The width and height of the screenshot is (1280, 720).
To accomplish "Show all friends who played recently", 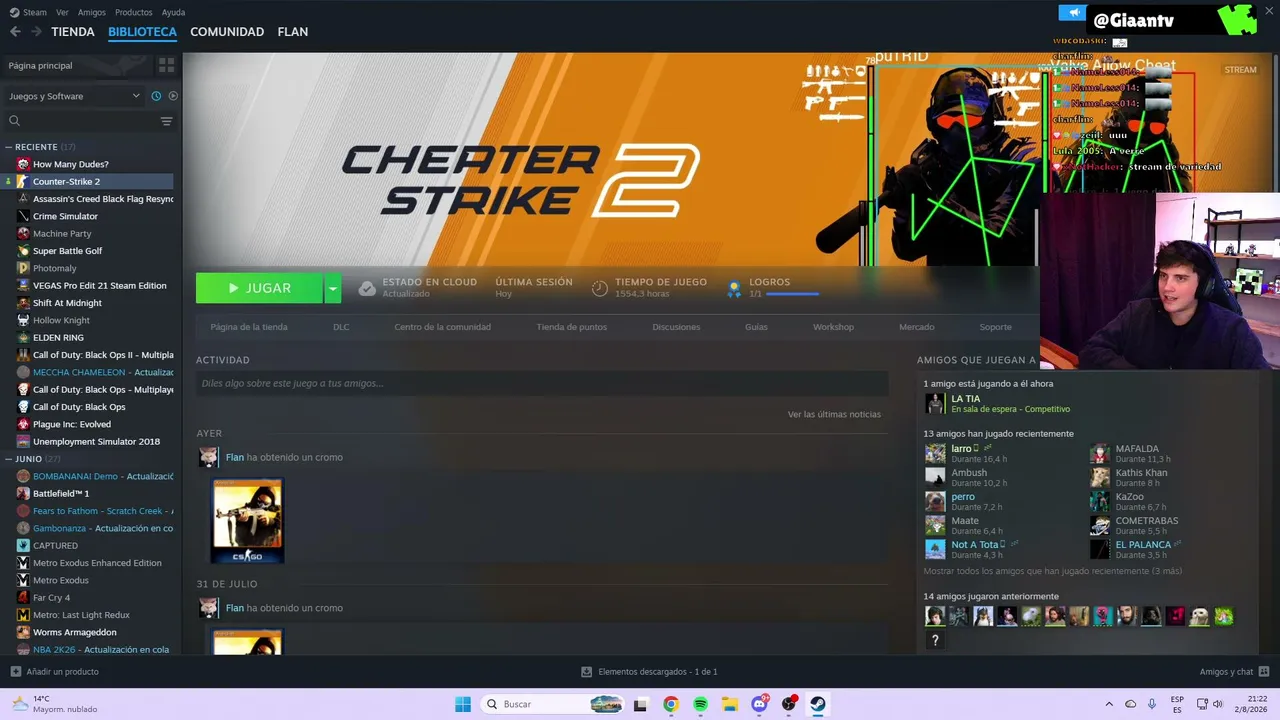I will 1052,571.
